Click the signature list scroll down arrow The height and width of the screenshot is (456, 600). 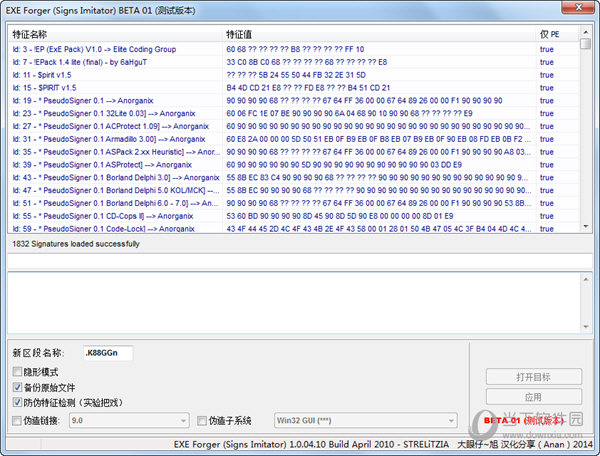(x=585, y=226)
